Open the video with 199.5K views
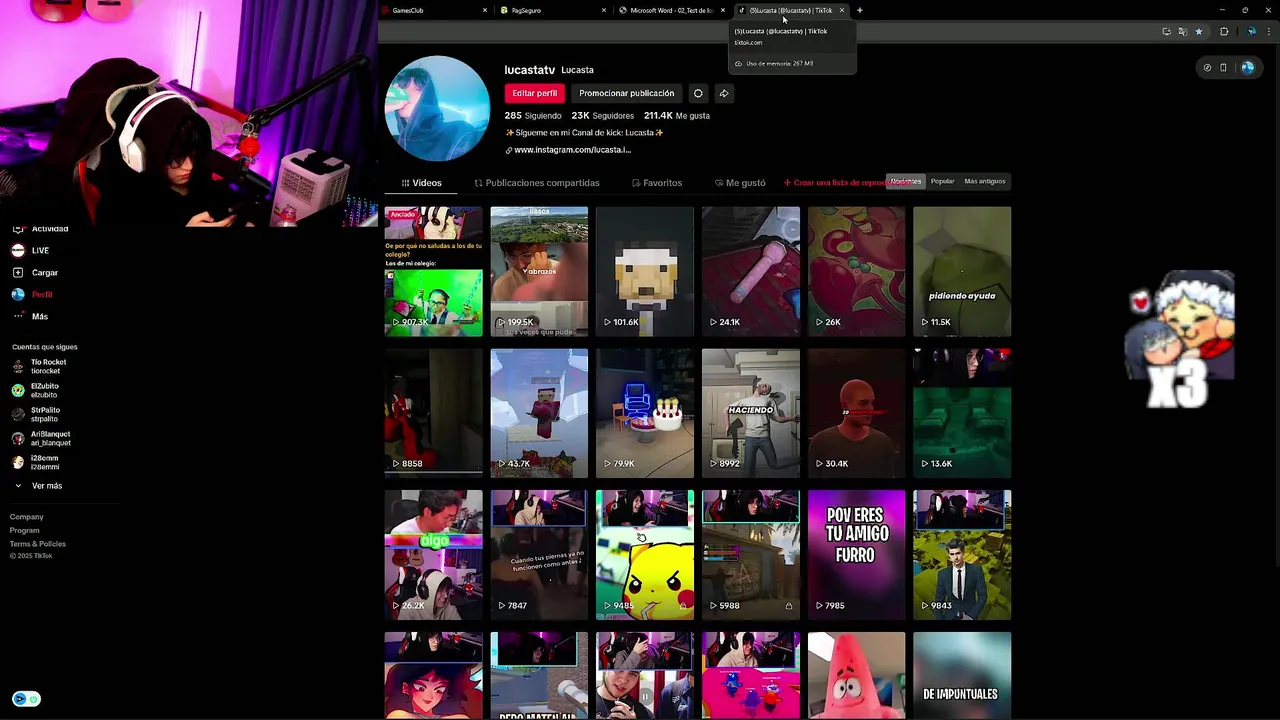Screen dimensions: 1280x720 [539, 271]
